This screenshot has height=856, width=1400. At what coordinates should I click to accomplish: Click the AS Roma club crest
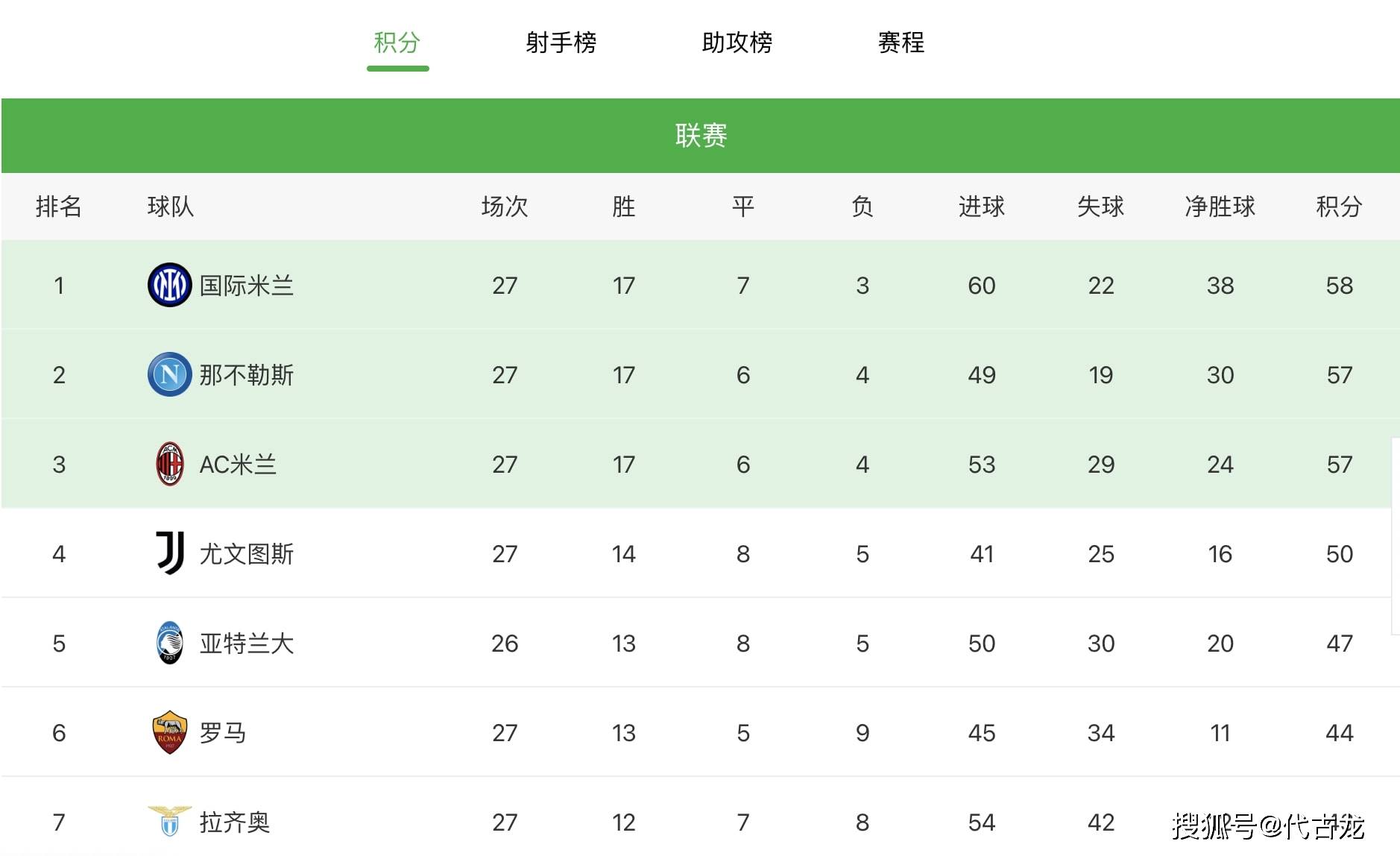[x=170, y=732]
